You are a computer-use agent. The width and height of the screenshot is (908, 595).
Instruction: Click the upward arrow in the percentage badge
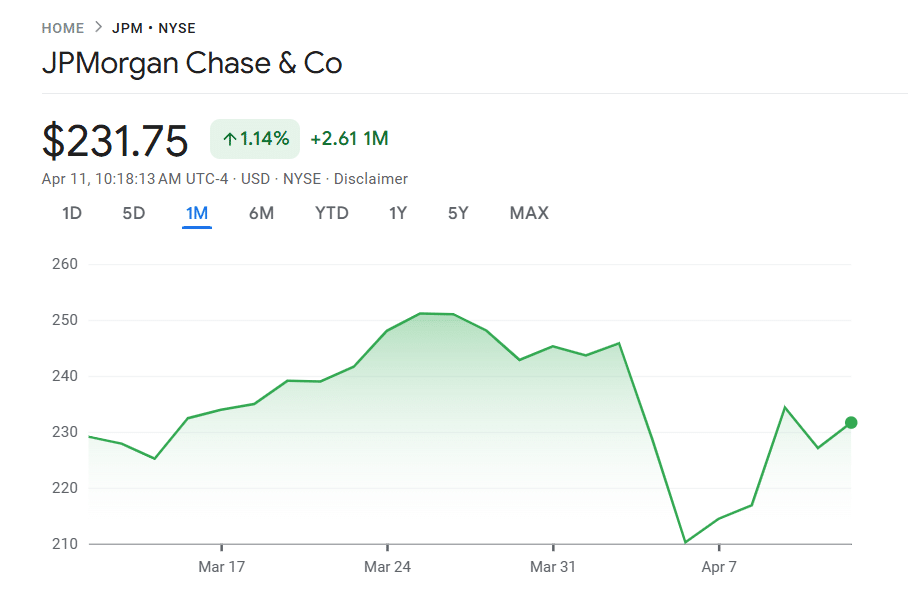(x=226, y=139)
